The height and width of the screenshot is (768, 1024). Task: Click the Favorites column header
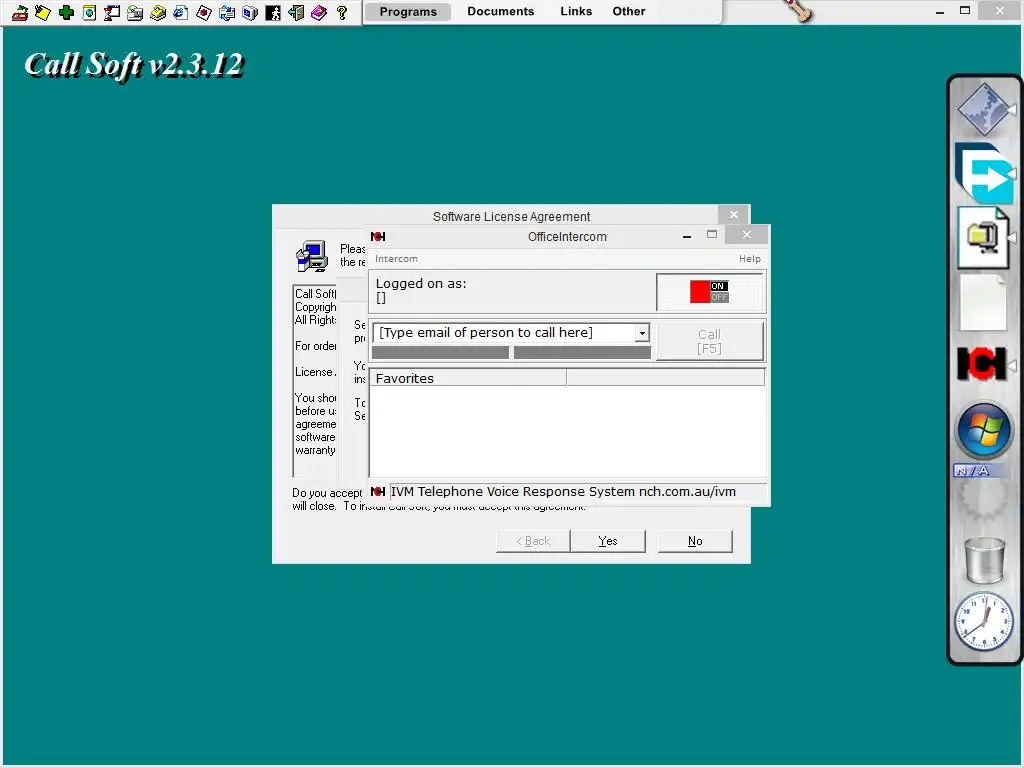point(468,378)
